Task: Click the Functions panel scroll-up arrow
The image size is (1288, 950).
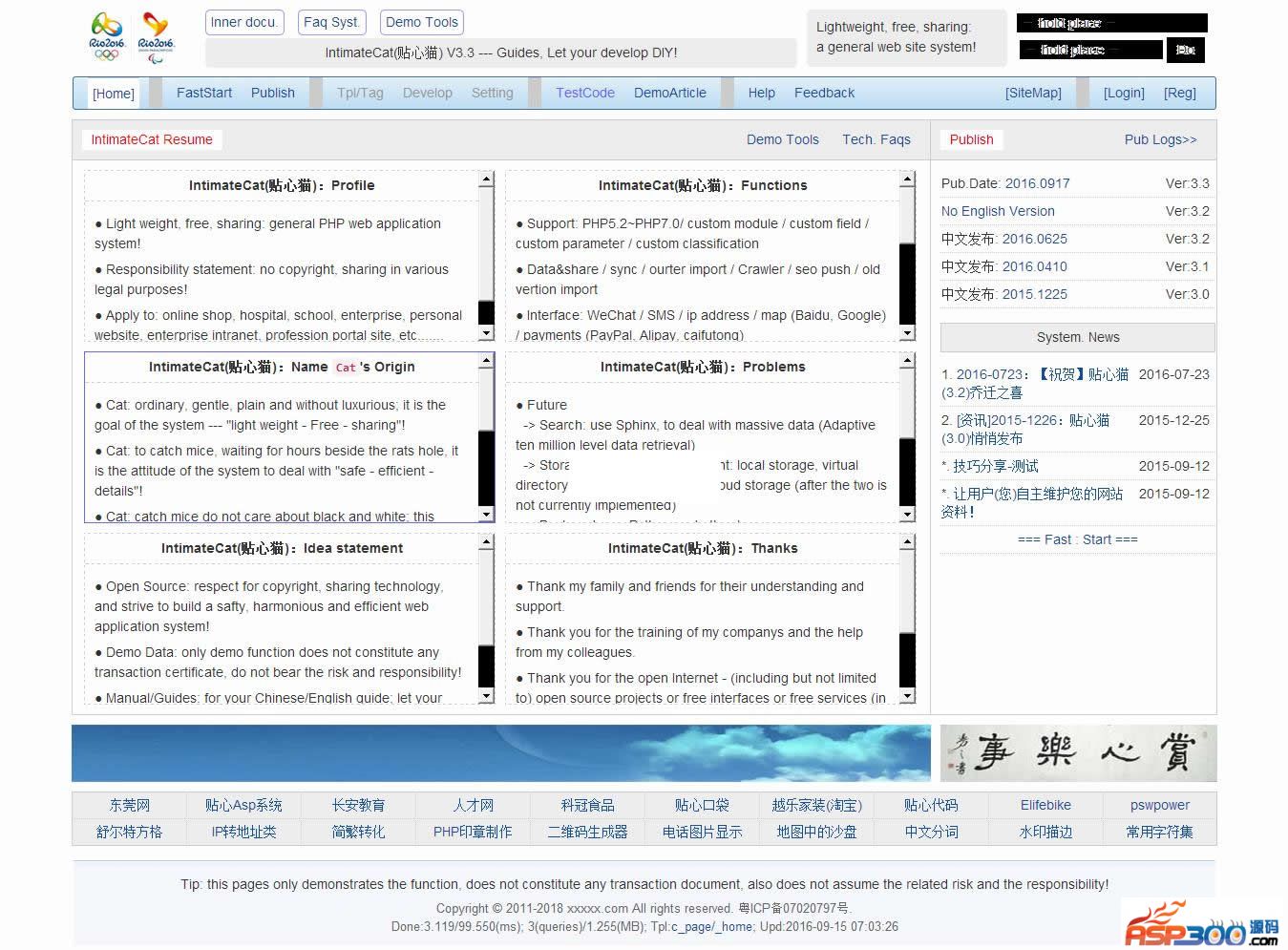Action: pyautogui.click(x=907, y=179)
